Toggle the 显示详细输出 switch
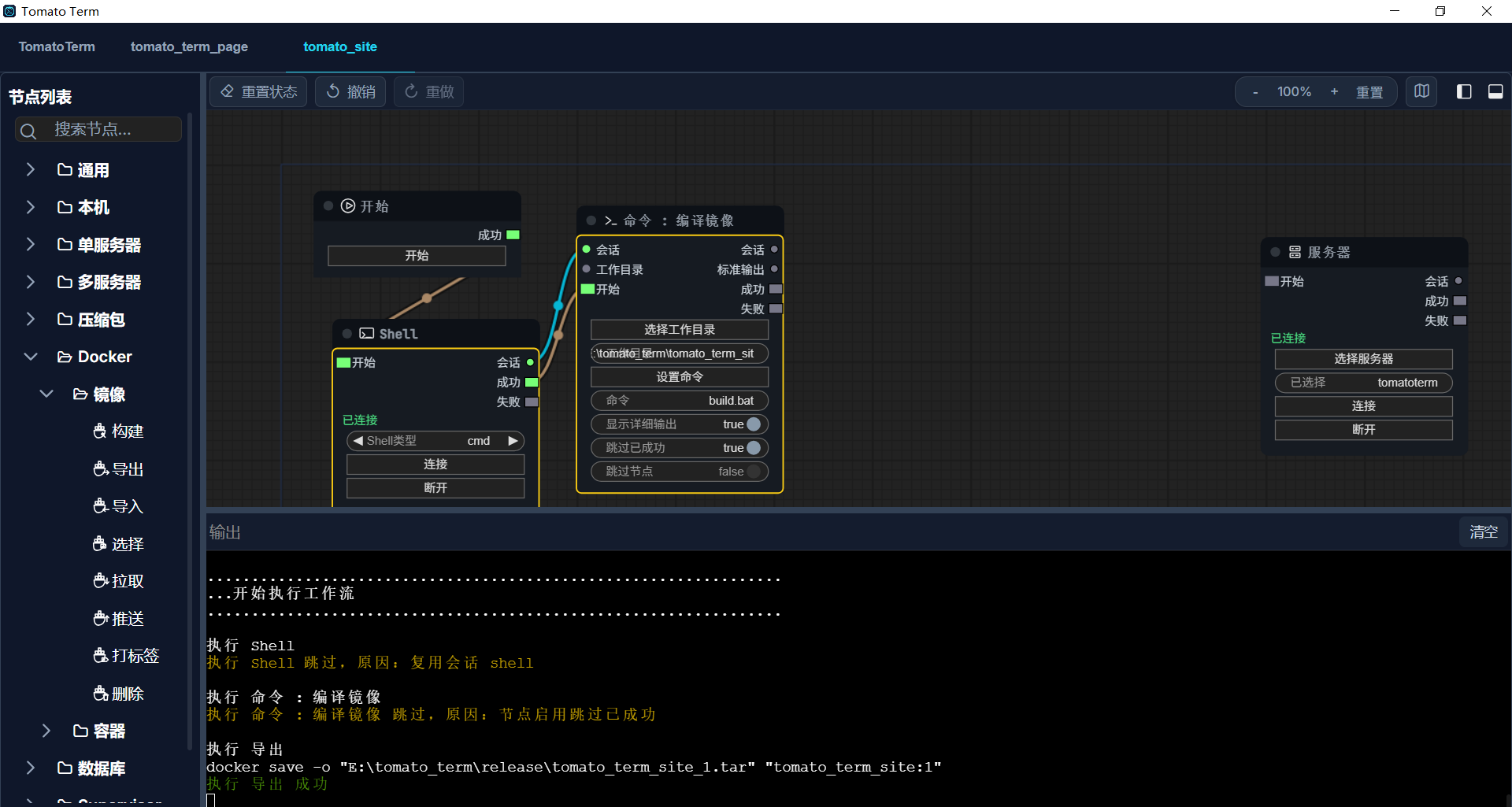This screenshot has height=807, width=1512. pyautogui.click(x=753, y=424)
